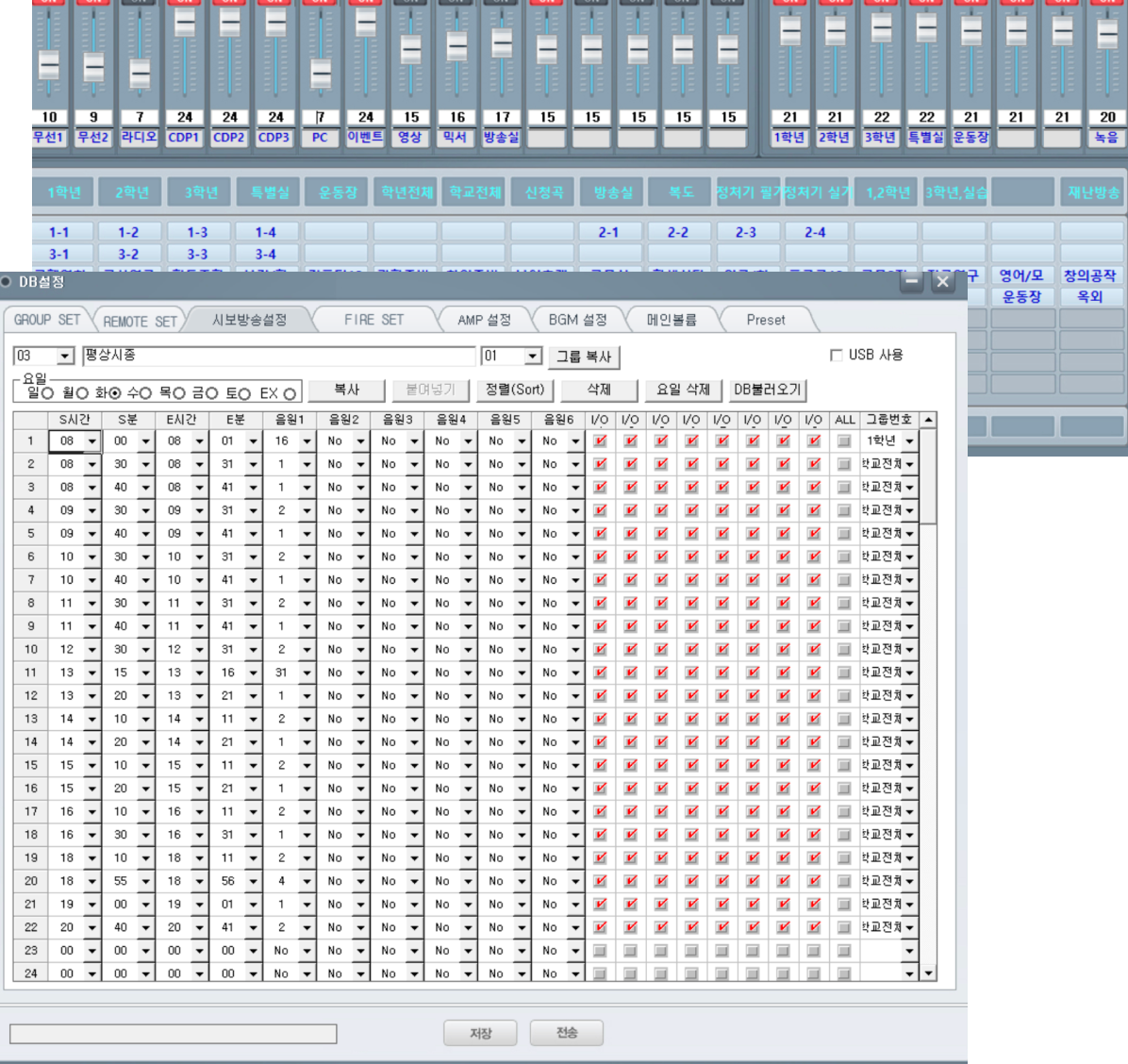Check first I/O checkbox in row 24
Image resolution: width=1128 pixels, height=1064 pixels.
(x=599, y=974)
